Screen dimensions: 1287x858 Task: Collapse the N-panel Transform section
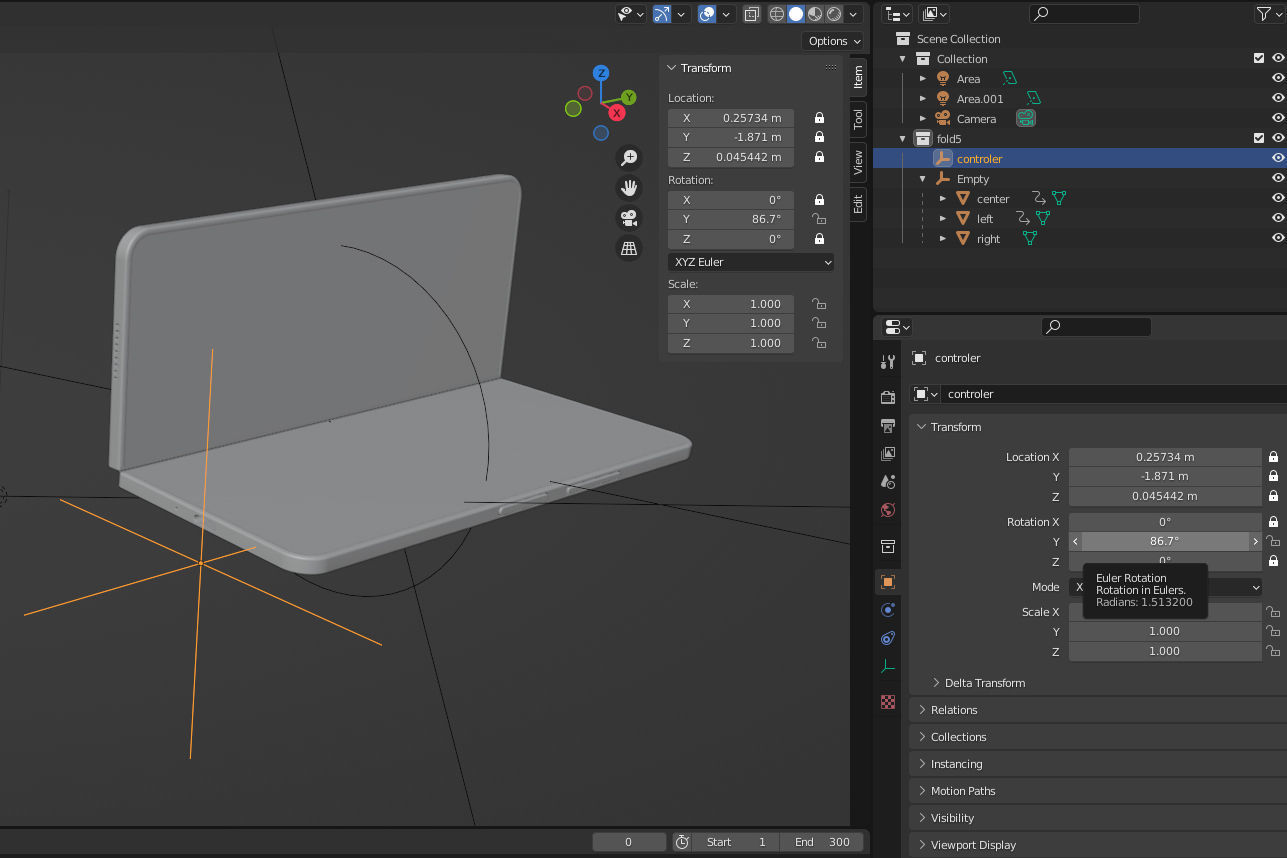(x=671, y=68)
